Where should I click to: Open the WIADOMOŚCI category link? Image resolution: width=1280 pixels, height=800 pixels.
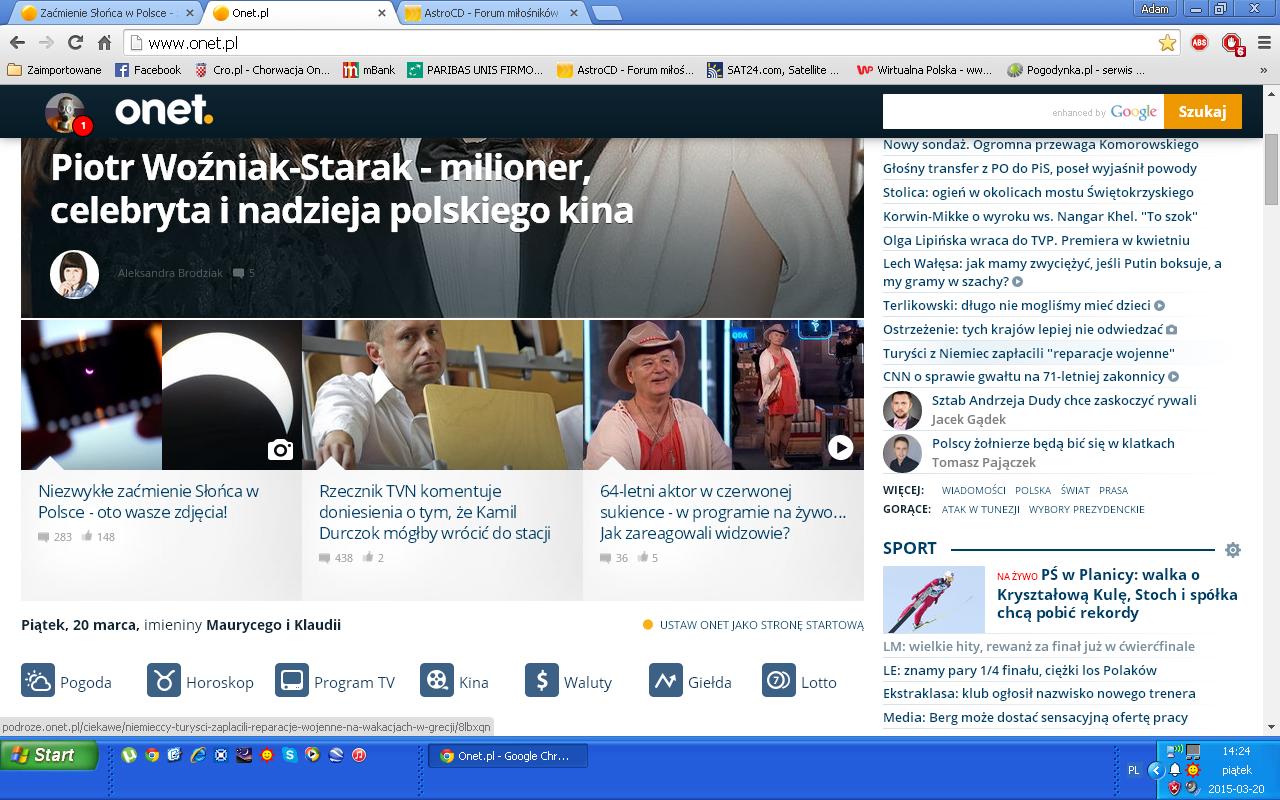click(x=973, y=490)
